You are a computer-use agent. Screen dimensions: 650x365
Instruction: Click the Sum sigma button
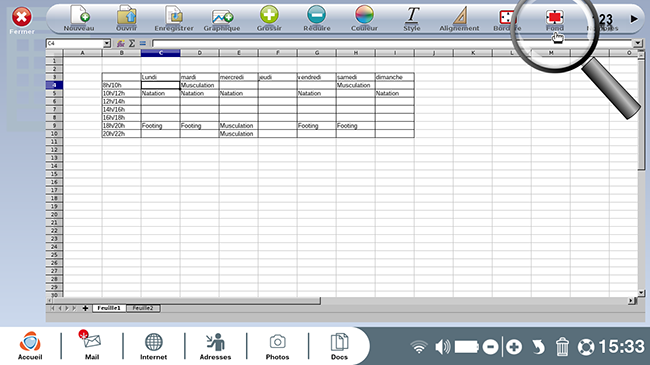tap(132, 43)
